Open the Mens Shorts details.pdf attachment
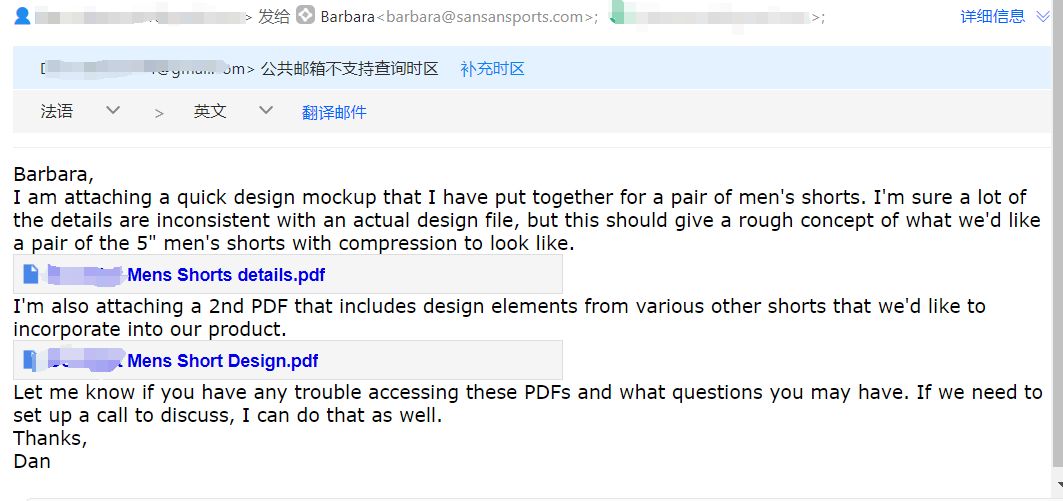The width and height of the screenshot is (1063, 501). 226,275
